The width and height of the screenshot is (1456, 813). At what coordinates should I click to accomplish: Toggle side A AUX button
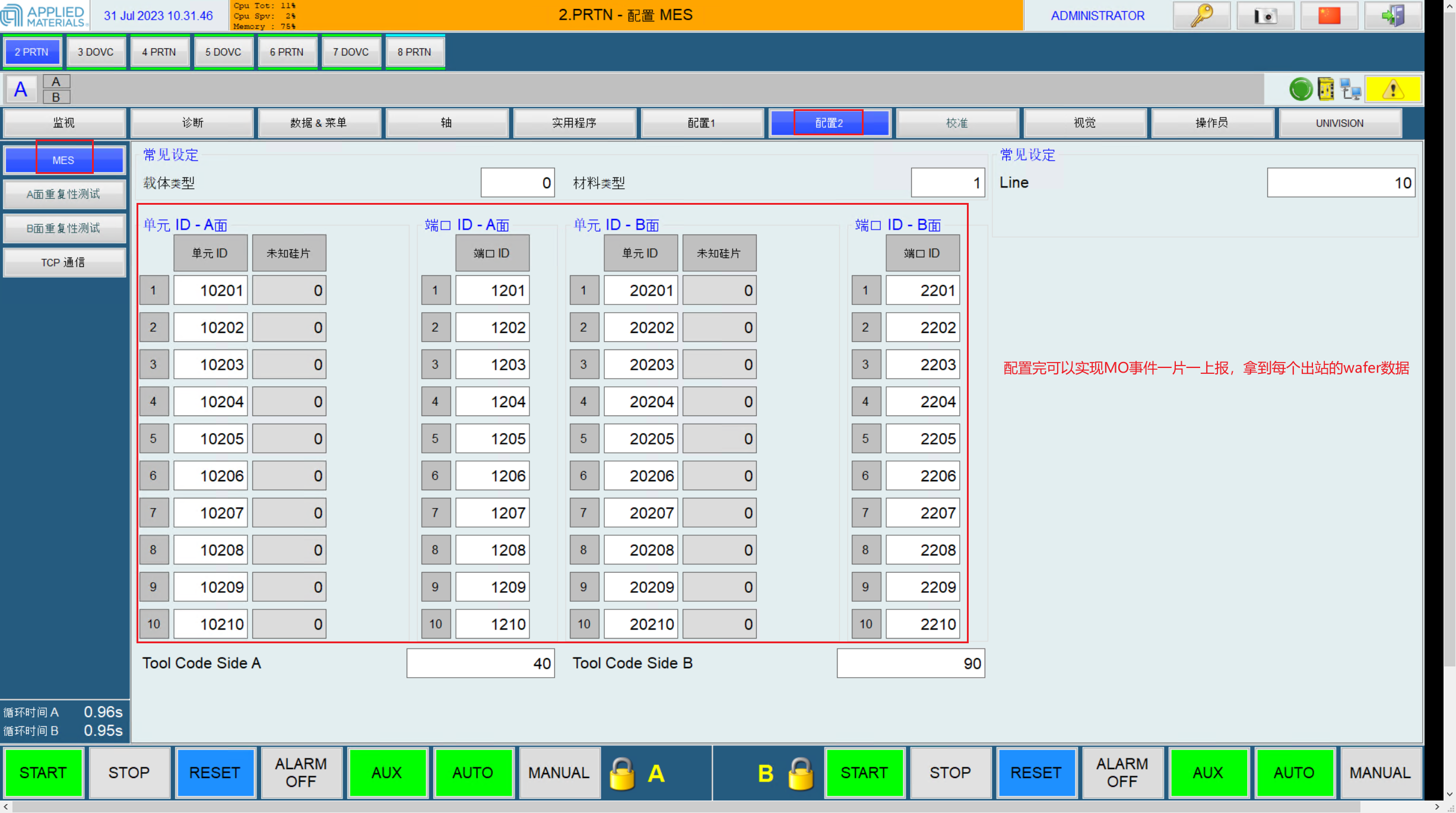tap(386, 773)
